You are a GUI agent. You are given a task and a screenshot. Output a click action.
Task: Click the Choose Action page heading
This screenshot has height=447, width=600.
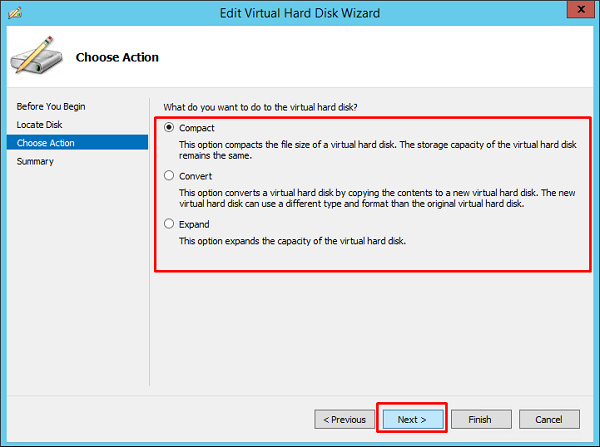117,58
